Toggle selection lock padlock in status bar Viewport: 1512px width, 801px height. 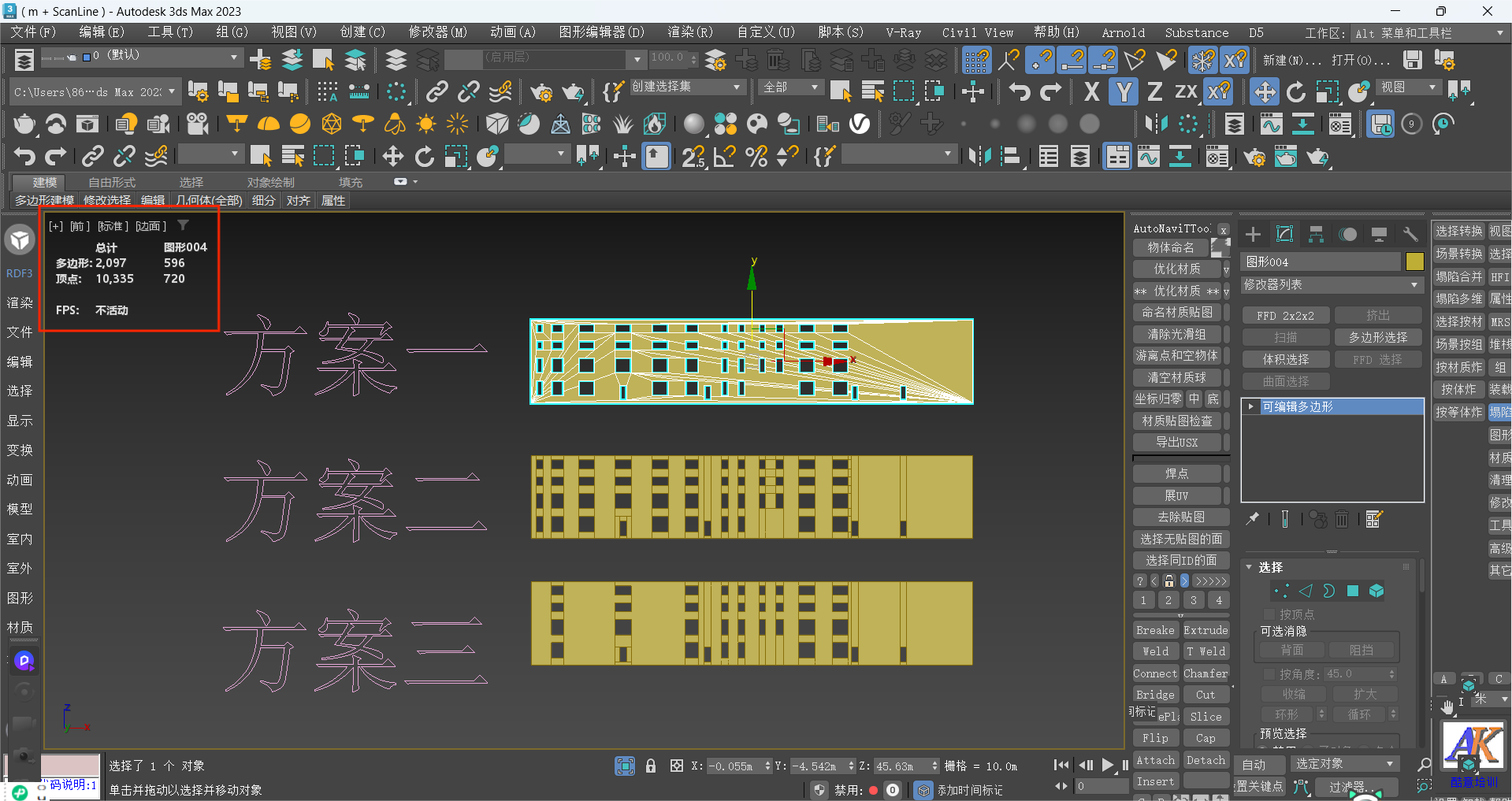(x=651, y=766)
